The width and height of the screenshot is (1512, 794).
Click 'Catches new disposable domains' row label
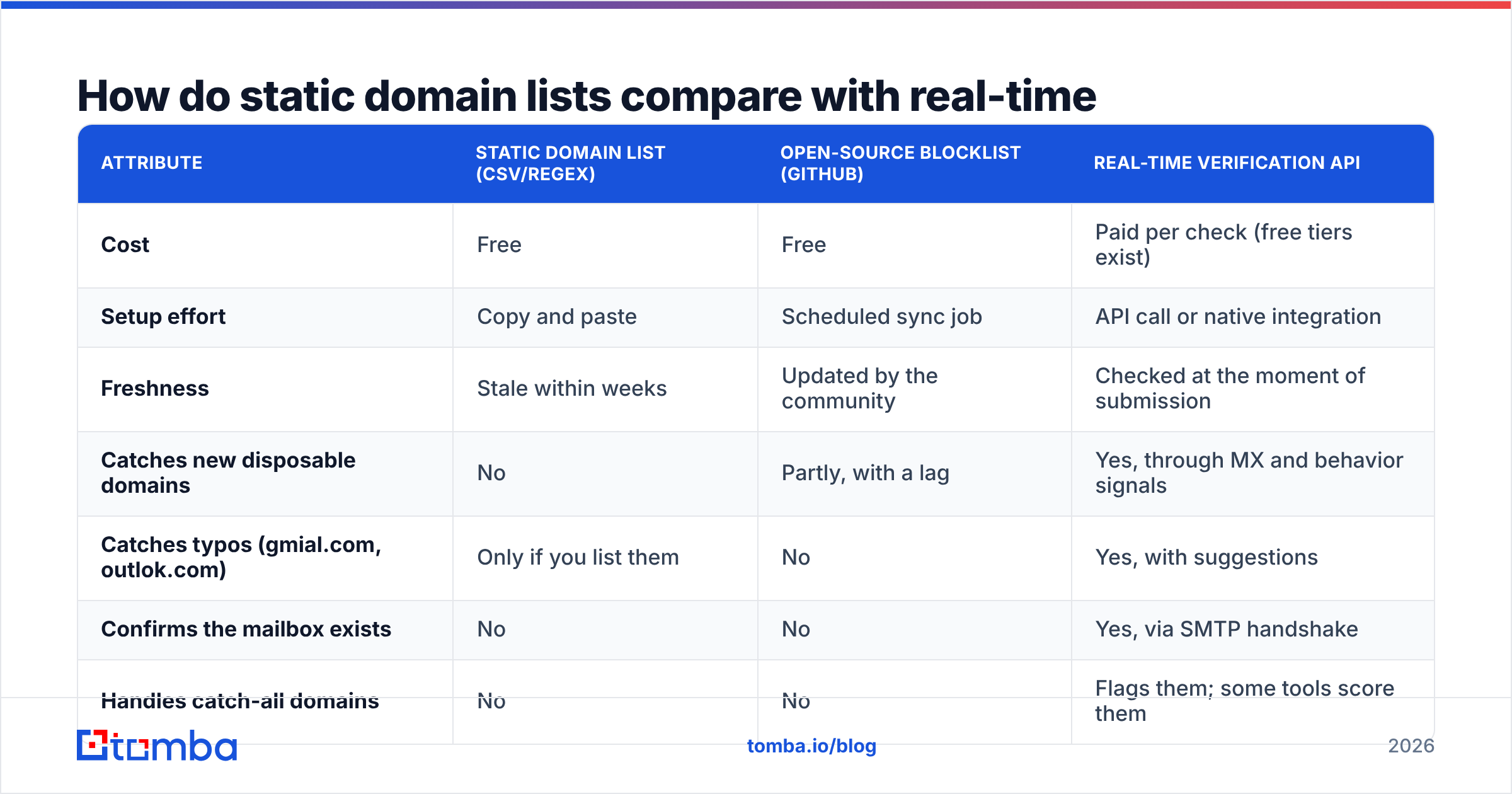228,473
